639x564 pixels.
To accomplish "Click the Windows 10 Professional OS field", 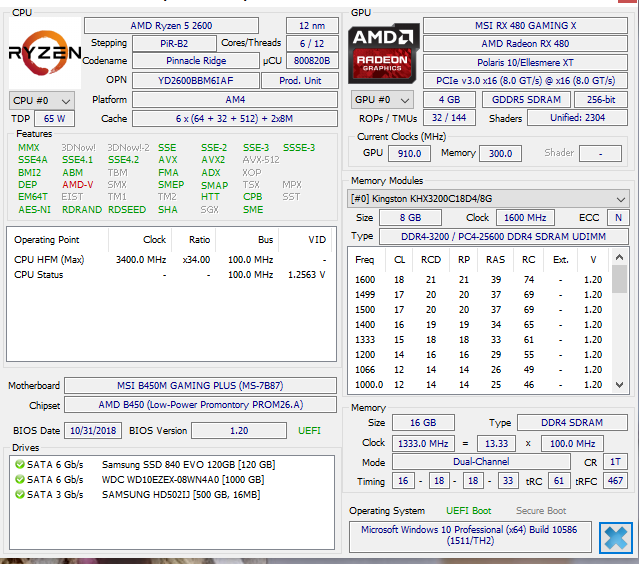I will pyautogui.click(x=470, y=535).
